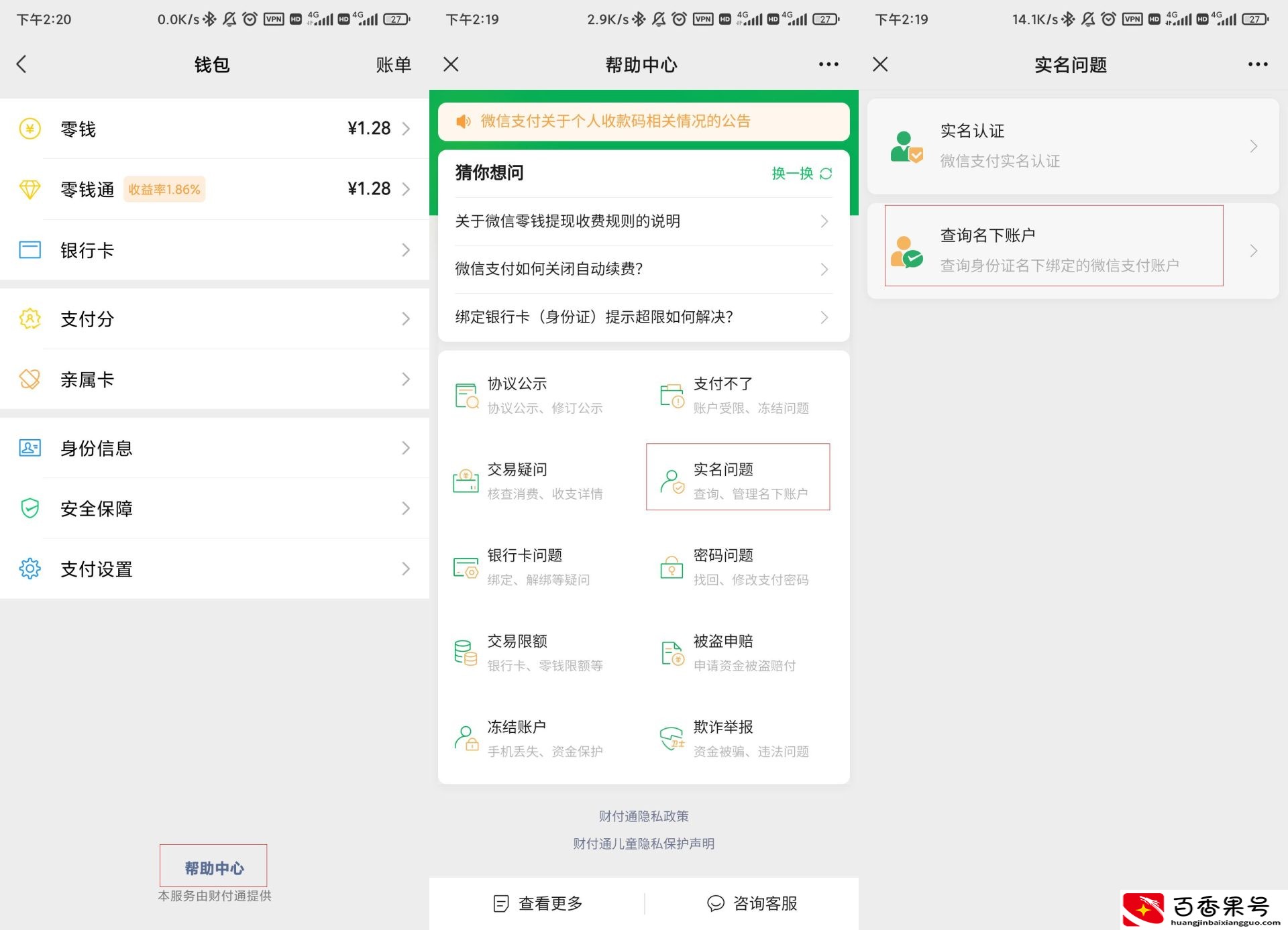Open the three-dot menu in 帮助中心
The image size is (1288, 930).
pos(828,64)
